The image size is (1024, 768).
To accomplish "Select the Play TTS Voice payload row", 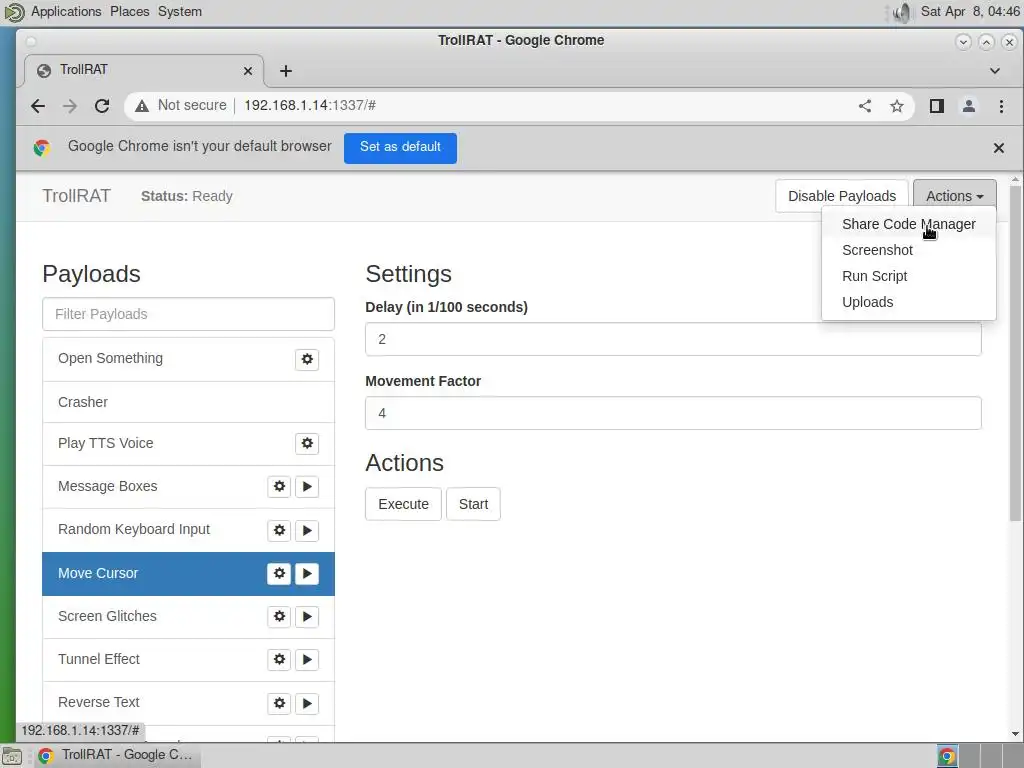I will tap(188, 443).
